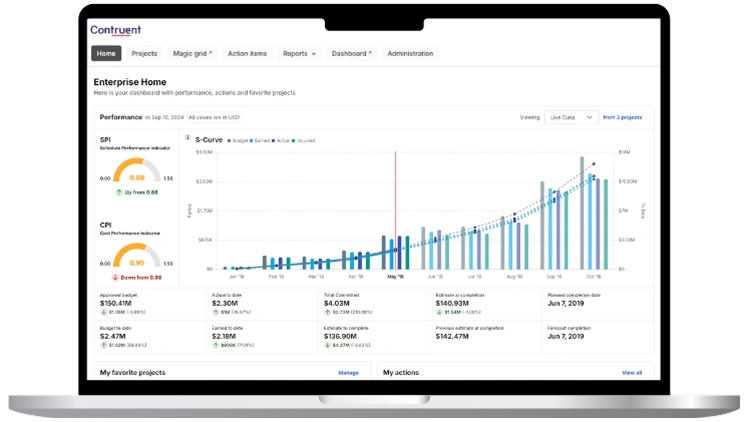Screen dimensions: 749x422
Task: Click the external link icon on Dashboard
Action: click(370, 52)
